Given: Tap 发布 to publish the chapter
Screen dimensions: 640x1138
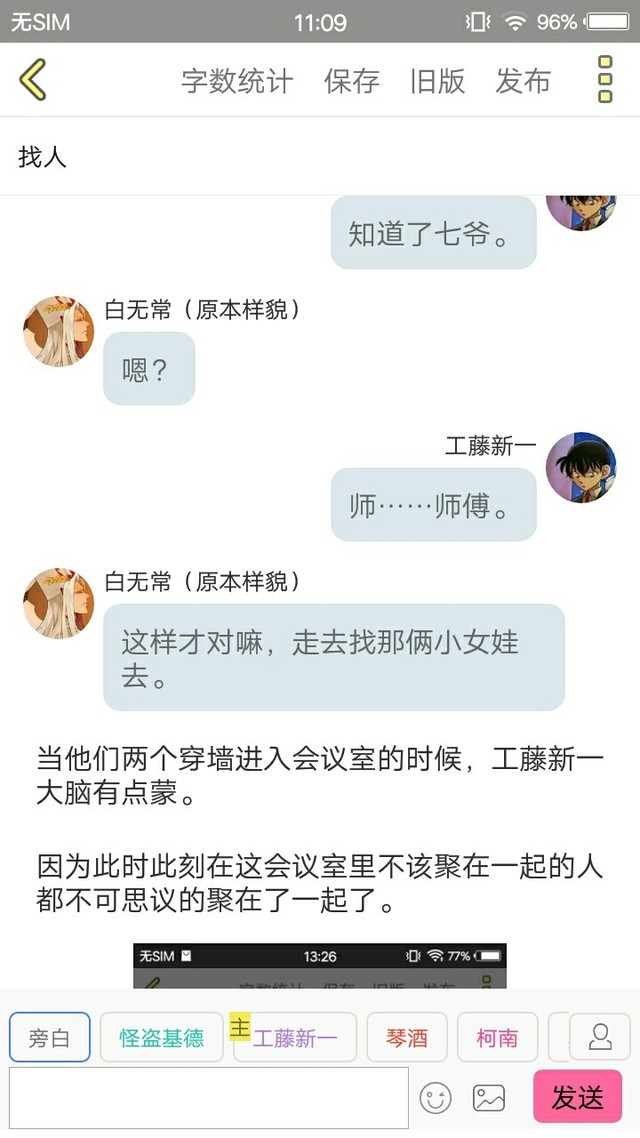Looking at the screenshot, I should (523, 80).
